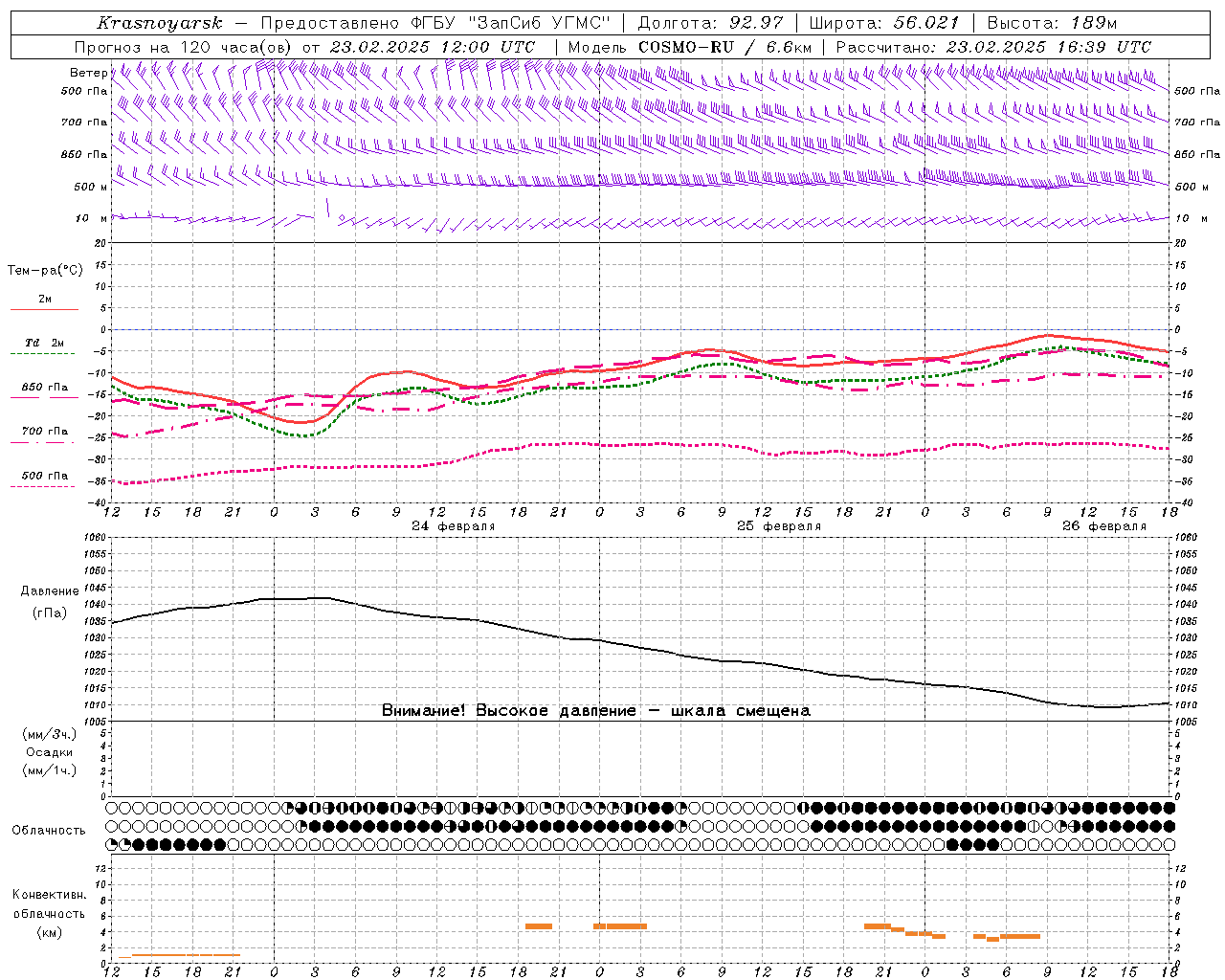1225x980 pixels.
Task: Click the (гПа) unit label under Давление
Action: click(50, 613)
